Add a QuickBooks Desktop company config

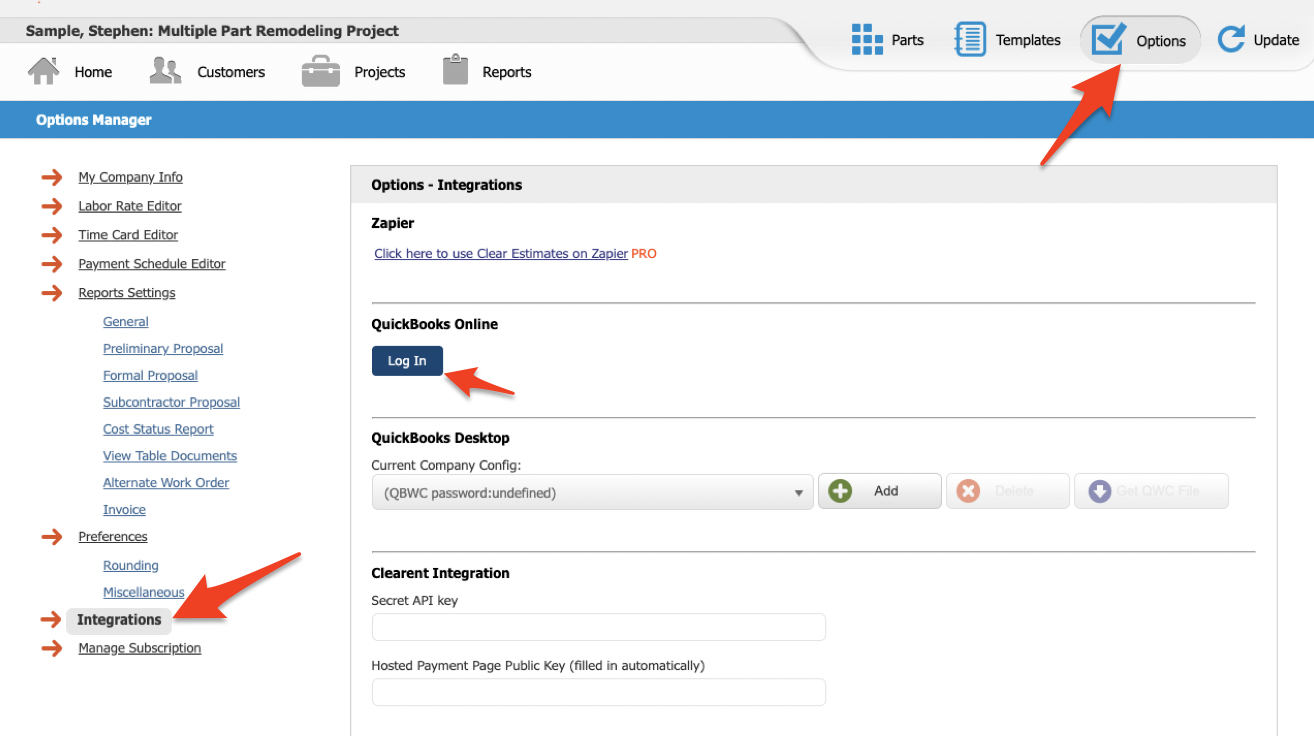880,491
